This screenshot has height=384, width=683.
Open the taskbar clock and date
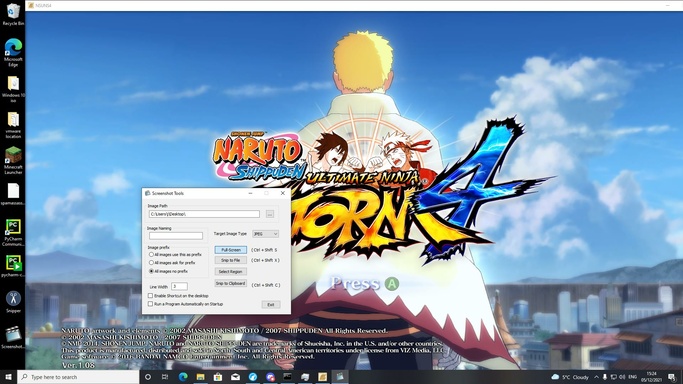tap(651, 377)
